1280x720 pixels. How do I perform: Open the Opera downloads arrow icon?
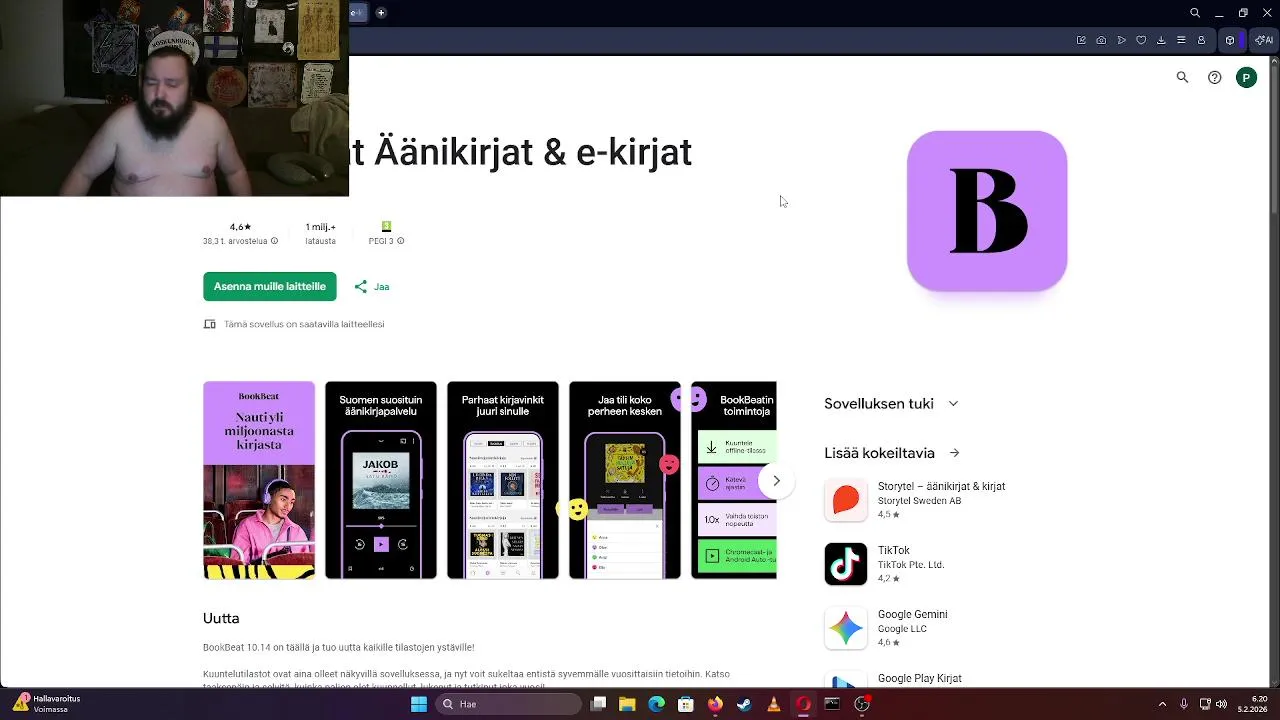1161,40
